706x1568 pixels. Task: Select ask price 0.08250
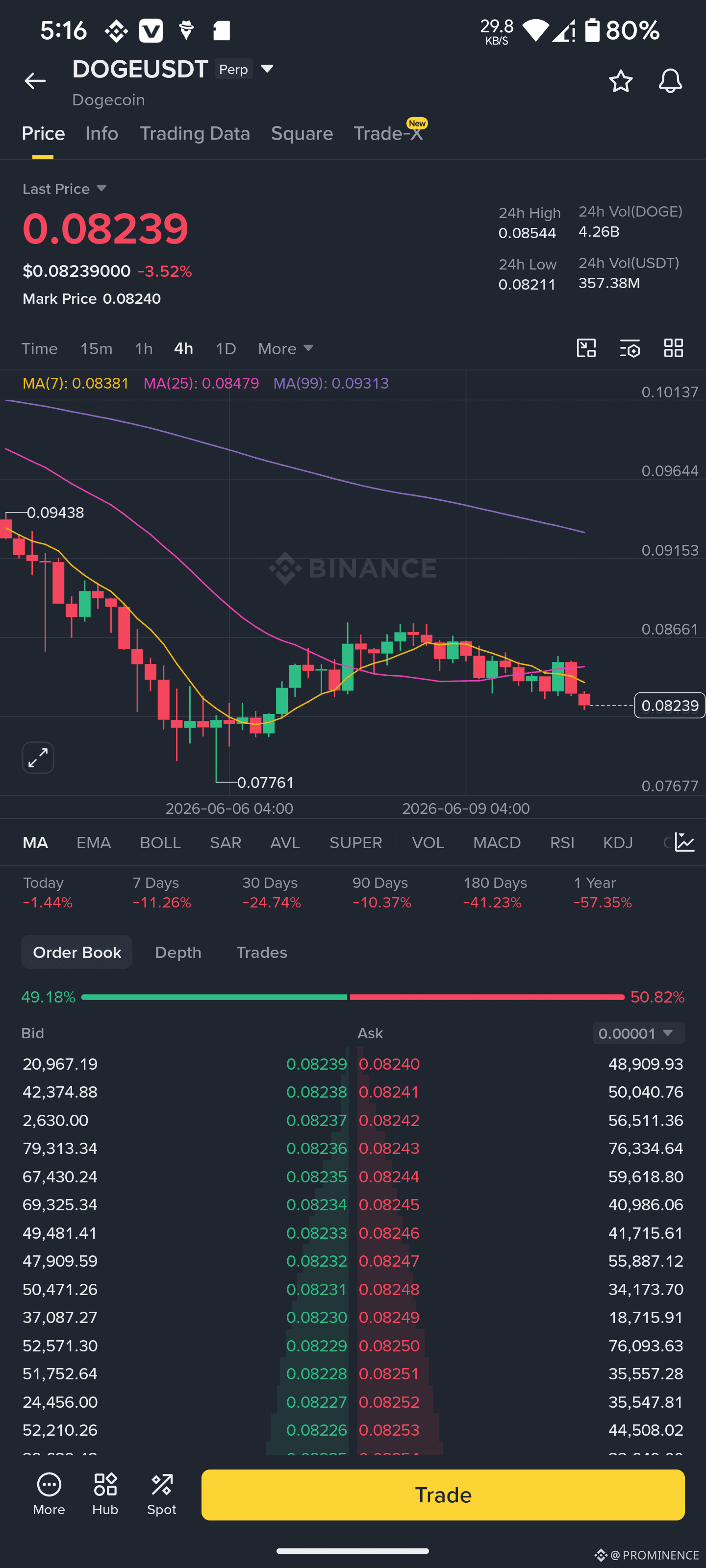389,1345
